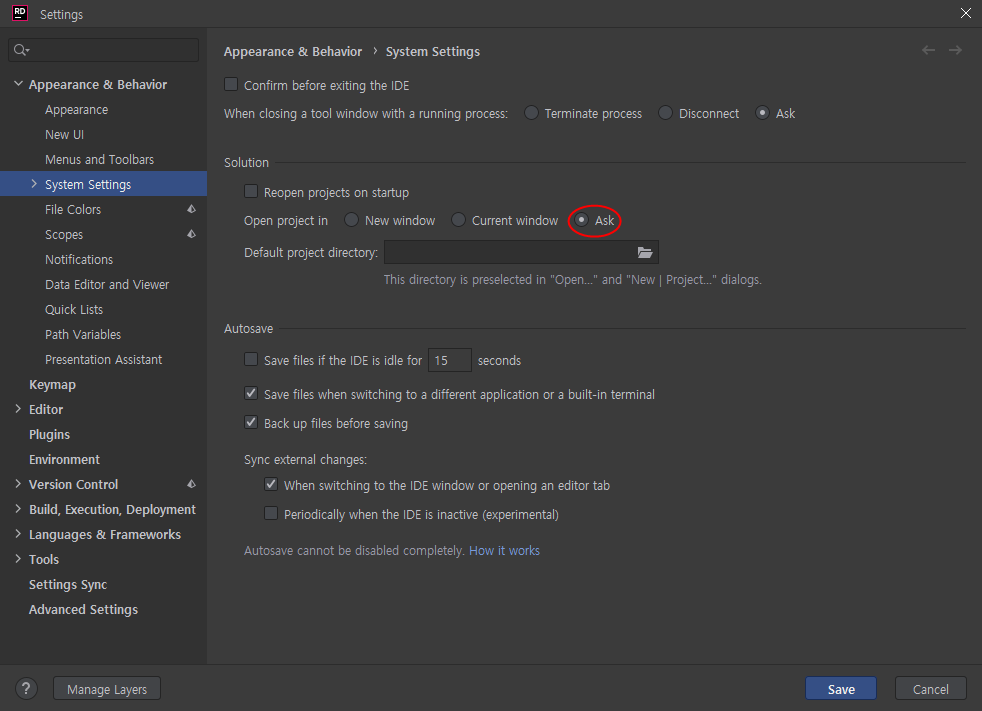
Task: Choose Ask for Open project in
Action: coord(581,220)
